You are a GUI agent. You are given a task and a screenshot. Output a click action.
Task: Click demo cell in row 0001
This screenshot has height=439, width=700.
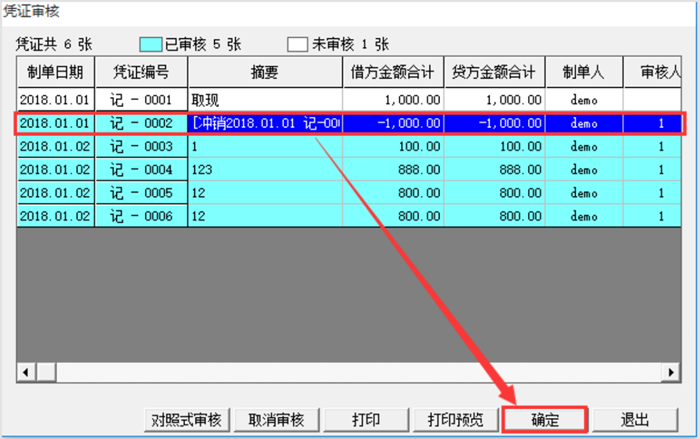coord(584,100)
